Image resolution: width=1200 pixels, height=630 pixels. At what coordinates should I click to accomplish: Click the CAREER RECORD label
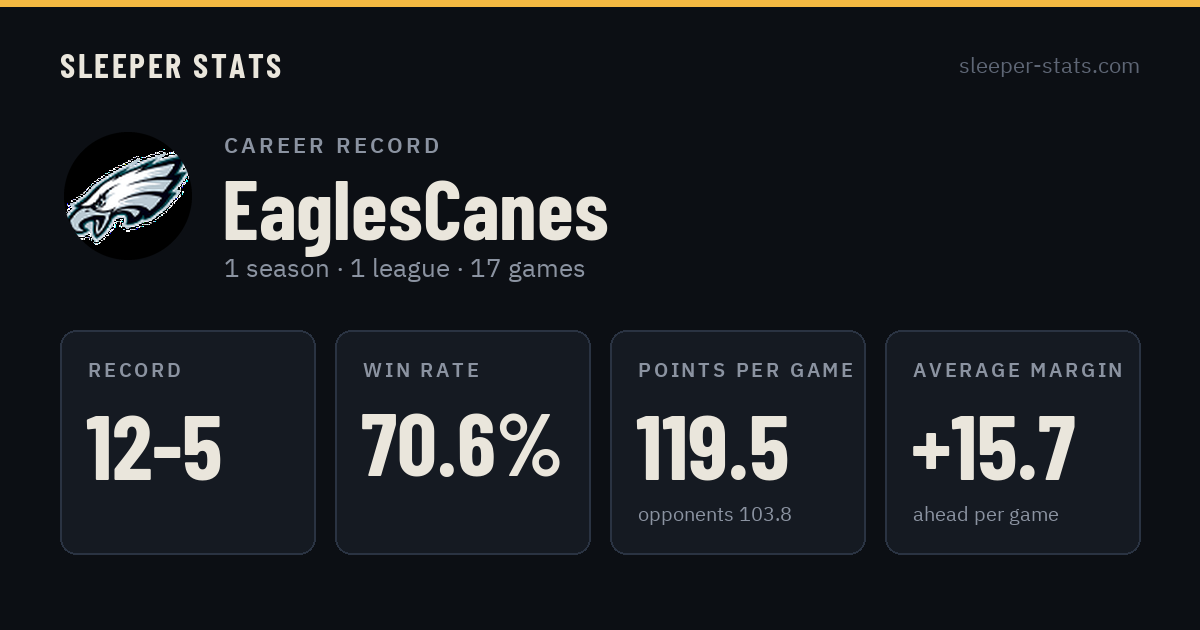(x=333, y=146)
